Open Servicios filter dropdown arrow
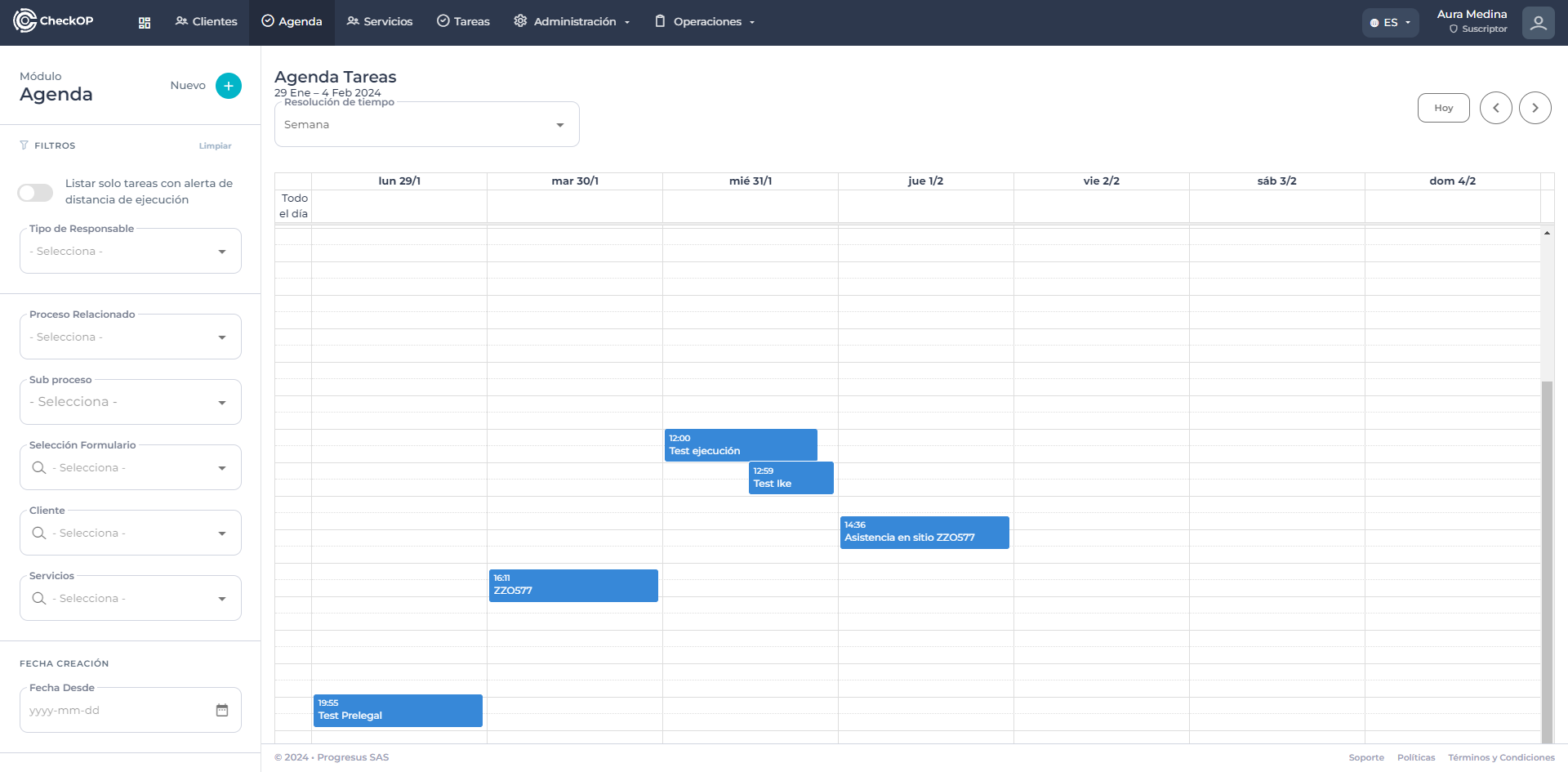This screenshot has height=772, width=1568. [222, 599]
